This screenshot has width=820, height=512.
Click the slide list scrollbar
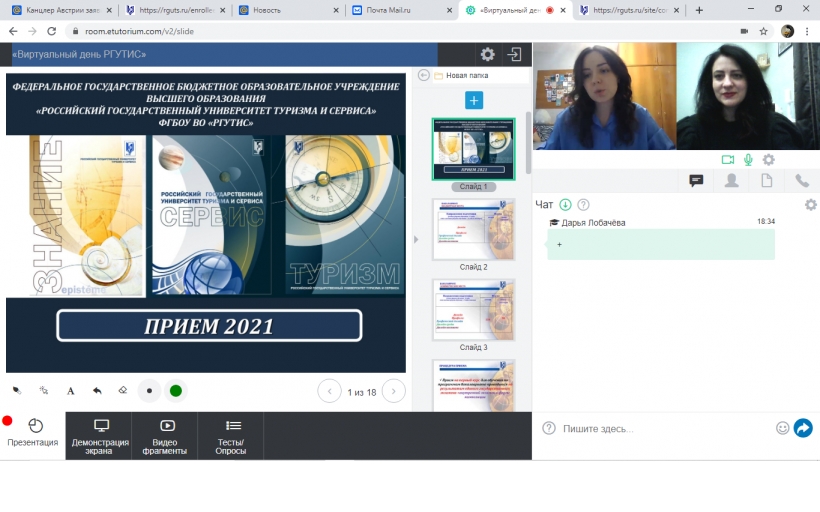(x=528, y=142)
